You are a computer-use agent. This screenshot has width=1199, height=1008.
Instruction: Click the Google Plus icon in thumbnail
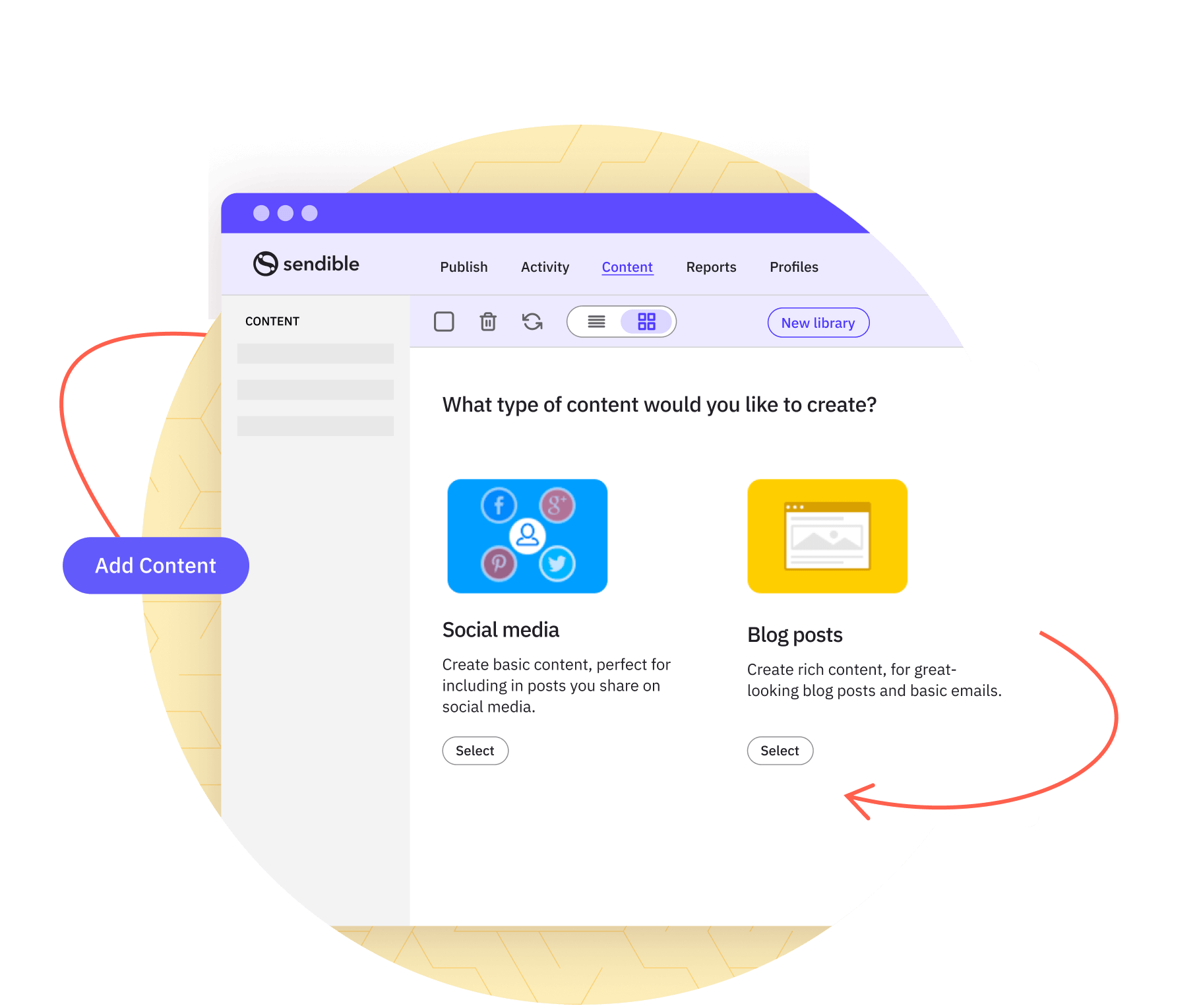[557, 506]
